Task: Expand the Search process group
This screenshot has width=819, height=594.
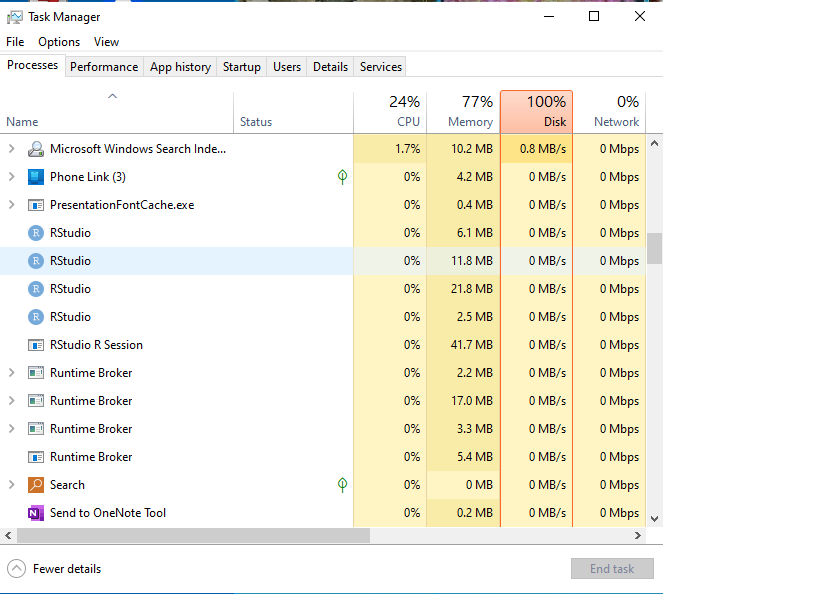Action: coord(11,485)
